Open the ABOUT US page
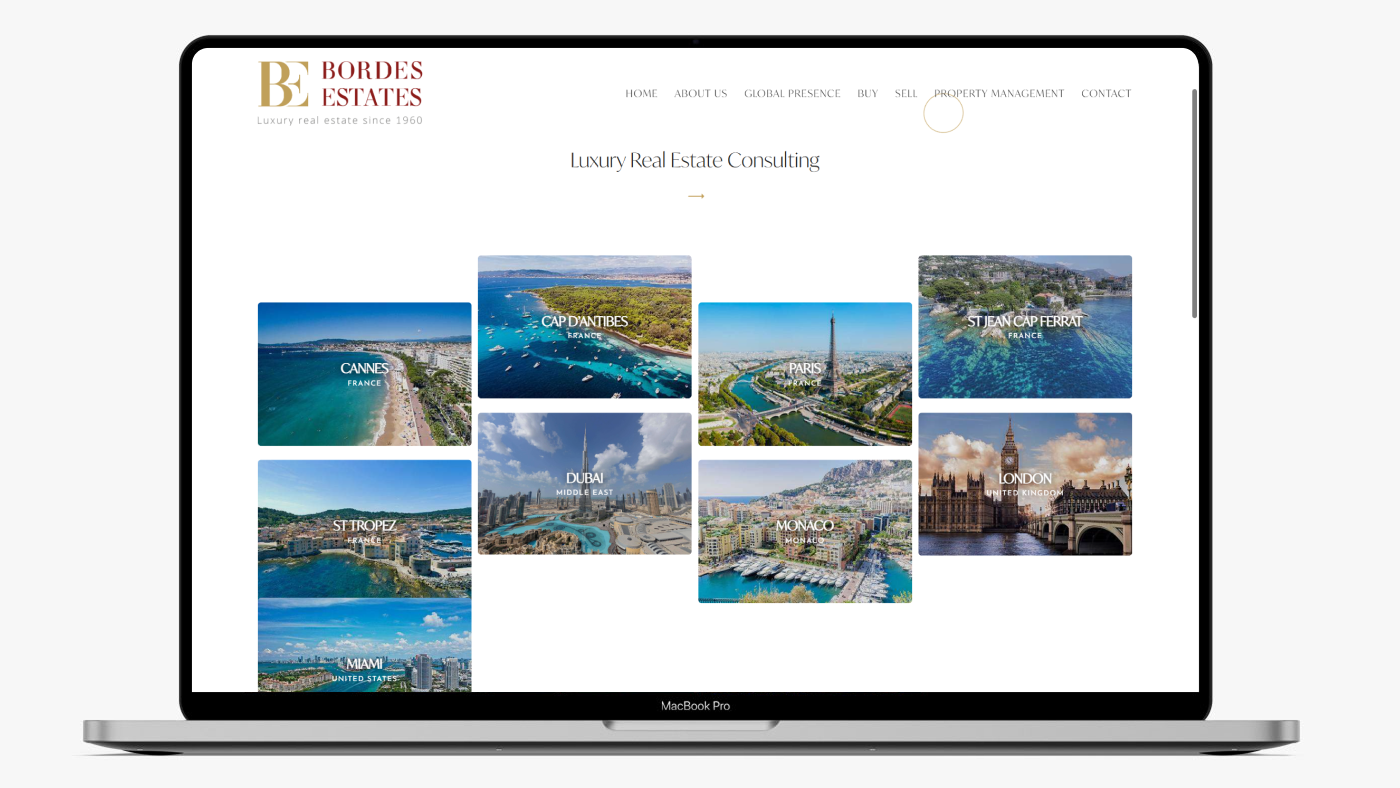Screen dimensions: 1400x788 [x=700, y=93]
